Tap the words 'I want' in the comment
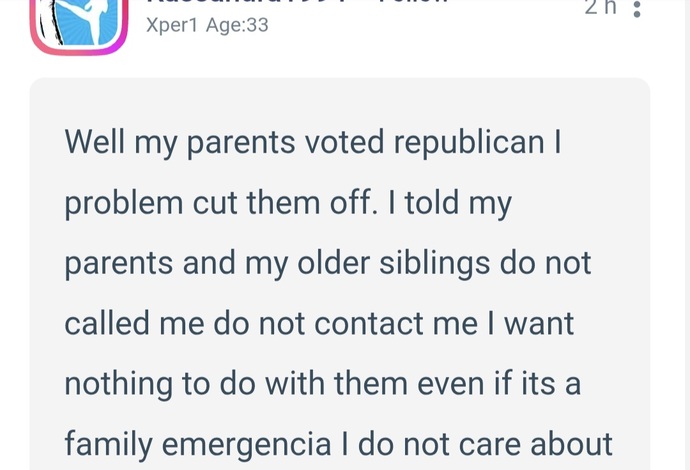This screenshot has width=690, height=470. tap(530, 323)
